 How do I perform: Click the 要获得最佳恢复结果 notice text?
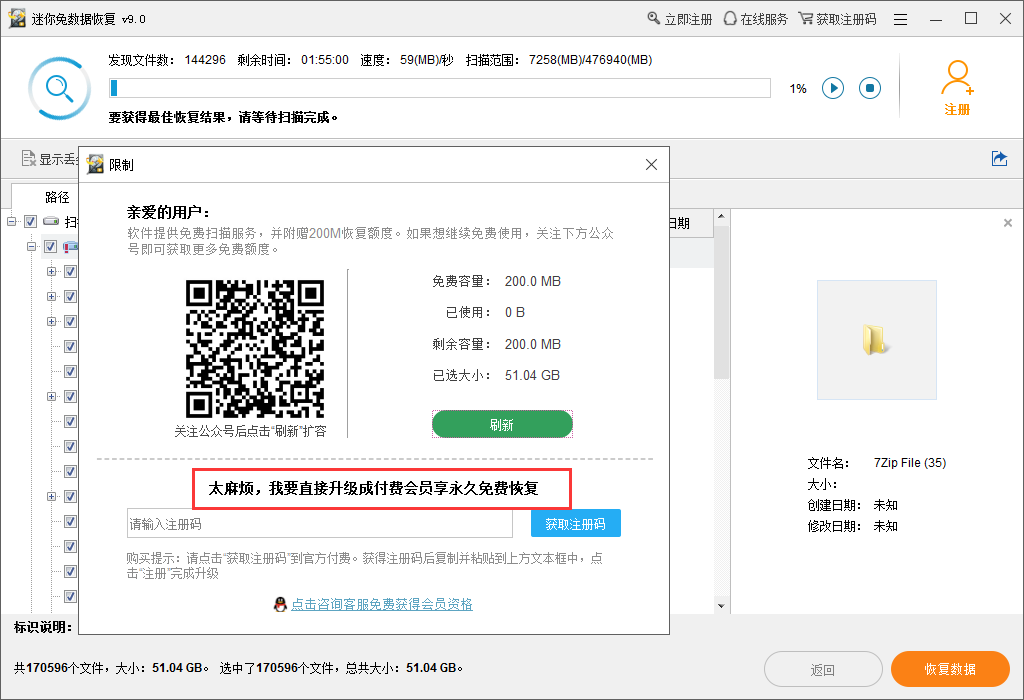point(223,118)
